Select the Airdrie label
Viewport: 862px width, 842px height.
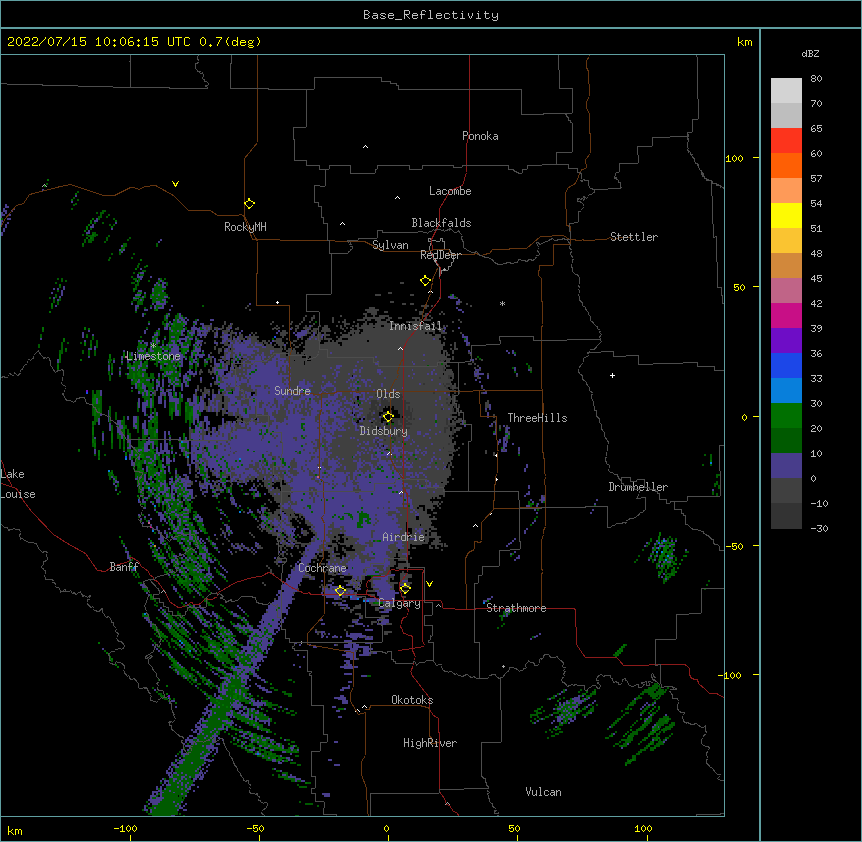[404, 537]
